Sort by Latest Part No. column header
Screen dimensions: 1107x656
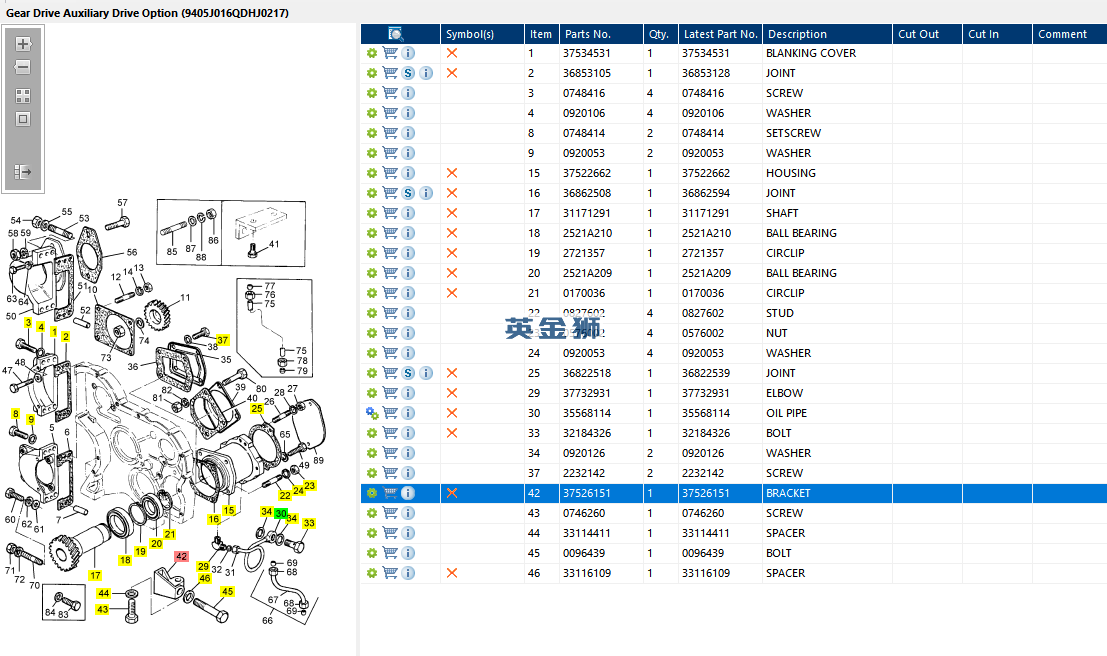point(721,34)
